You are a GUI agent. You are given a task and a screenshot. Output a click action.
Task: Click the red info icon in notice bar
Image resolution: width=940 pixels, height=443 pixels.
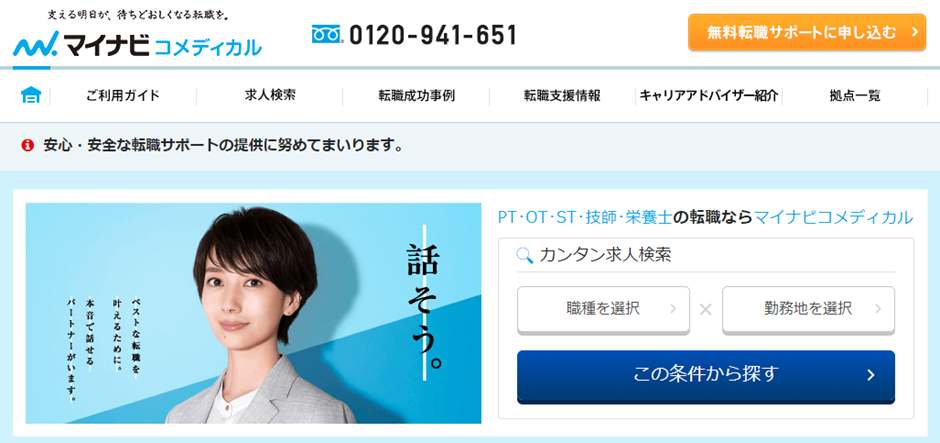(27, 146)
